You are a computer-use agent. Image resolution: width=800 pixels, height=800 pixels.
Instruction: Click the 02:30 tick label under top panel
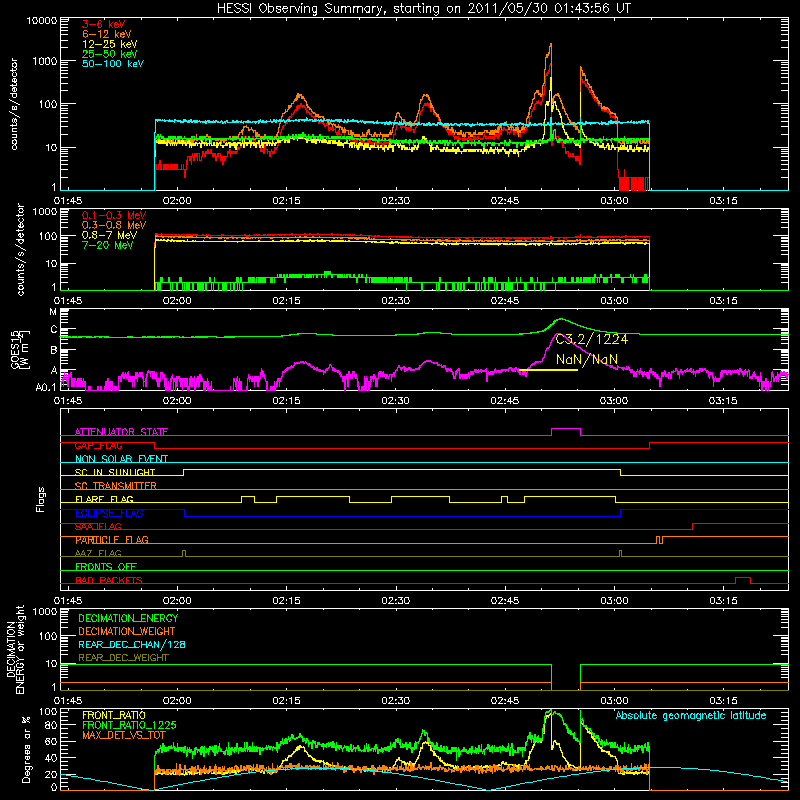395,201
